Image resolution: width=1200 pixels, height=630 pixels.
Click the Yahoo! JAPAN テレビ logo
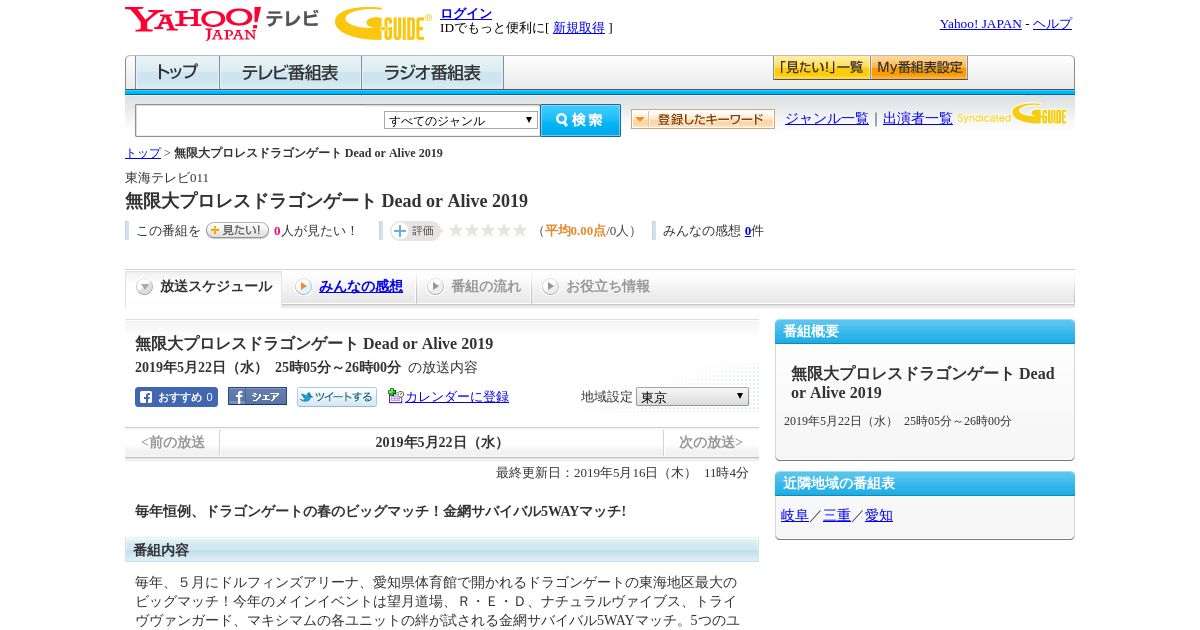pos(222,23)
